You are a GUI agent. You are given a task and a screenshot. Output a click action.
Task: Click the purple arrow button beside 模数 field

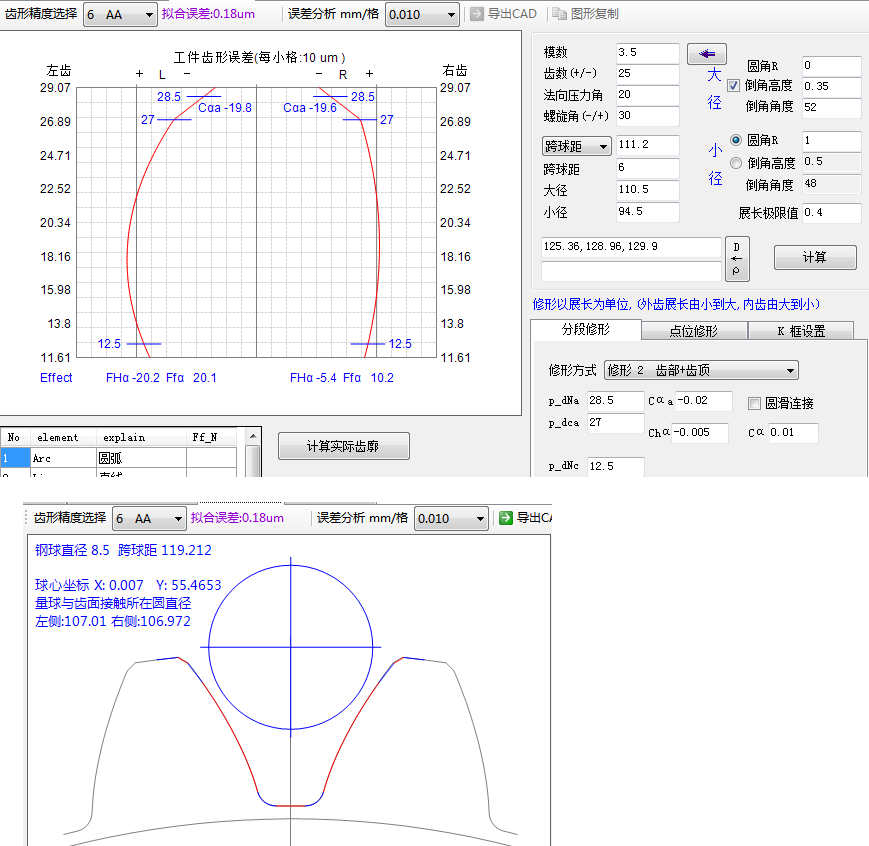(x=707, y=53)
